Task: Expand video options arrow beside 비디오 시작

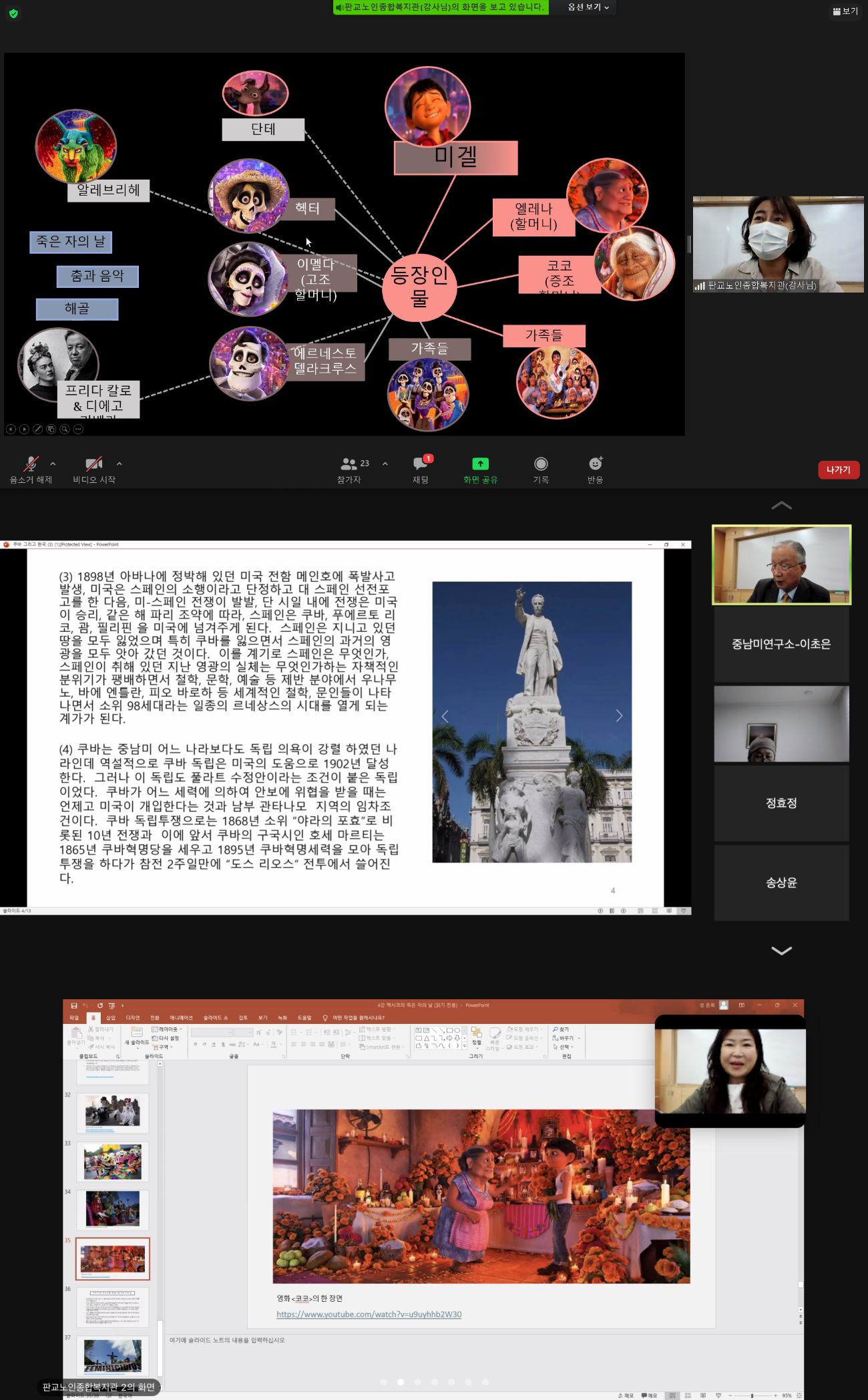Action: [x=120, y=464]
